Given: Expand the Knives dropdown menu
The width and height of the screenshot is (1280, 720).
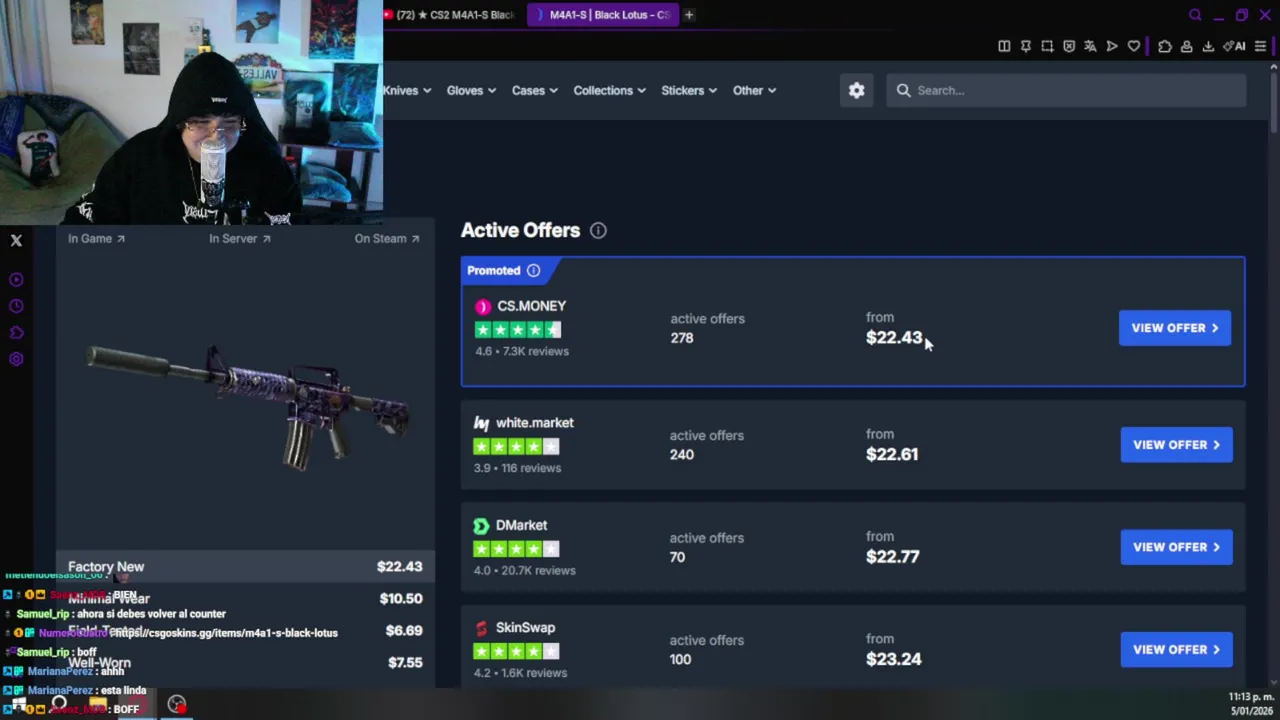Looking at the screenshot, I should click(406, 90).
